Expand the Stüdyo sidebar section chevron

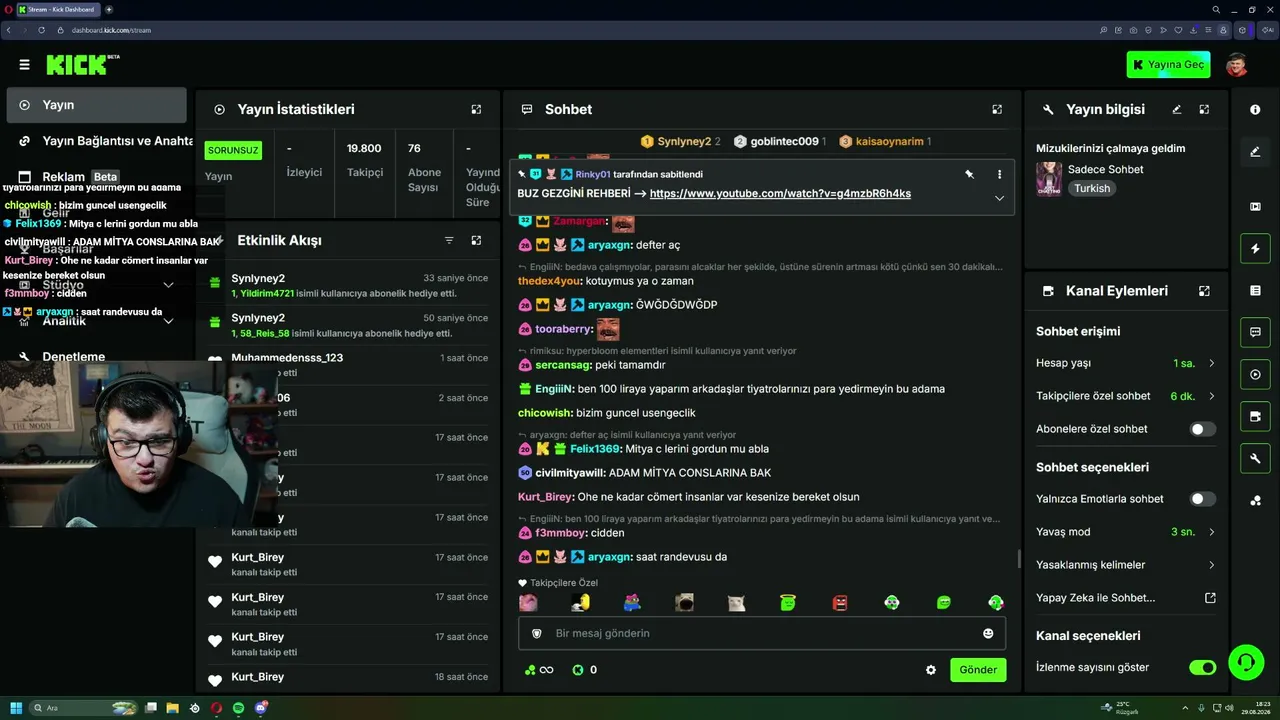coord(168,285)
